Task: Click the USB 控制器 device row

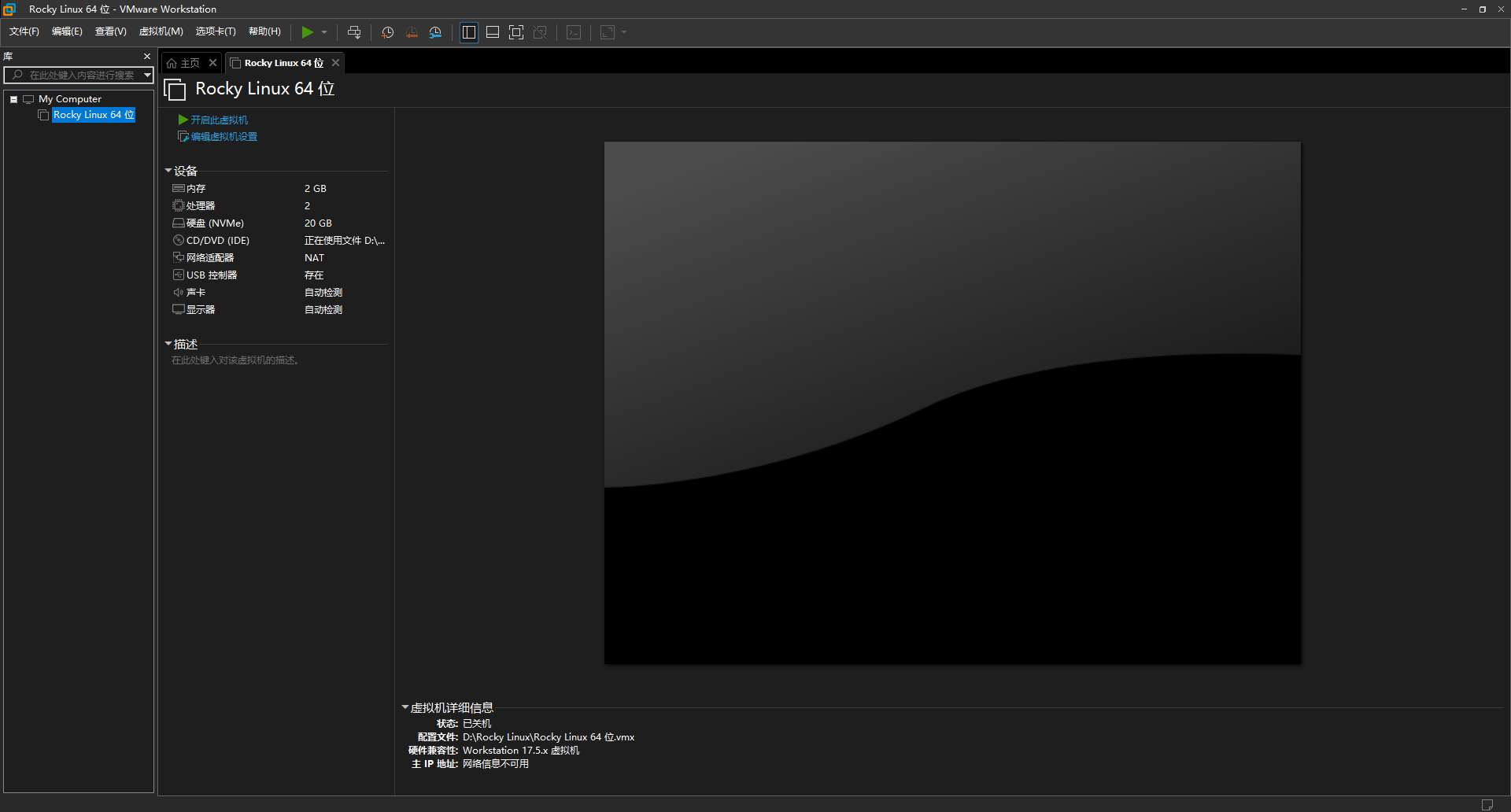Action: (279, 275)
